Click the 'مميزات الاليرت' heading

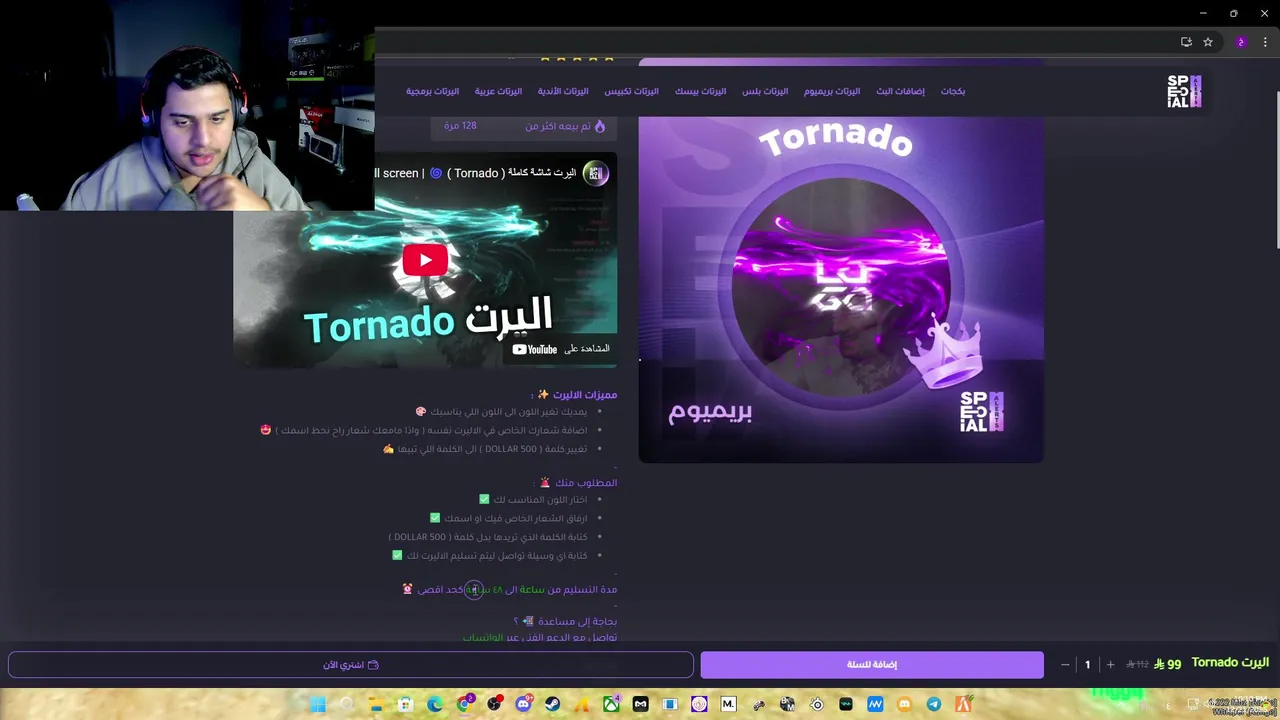coord(576,394)
